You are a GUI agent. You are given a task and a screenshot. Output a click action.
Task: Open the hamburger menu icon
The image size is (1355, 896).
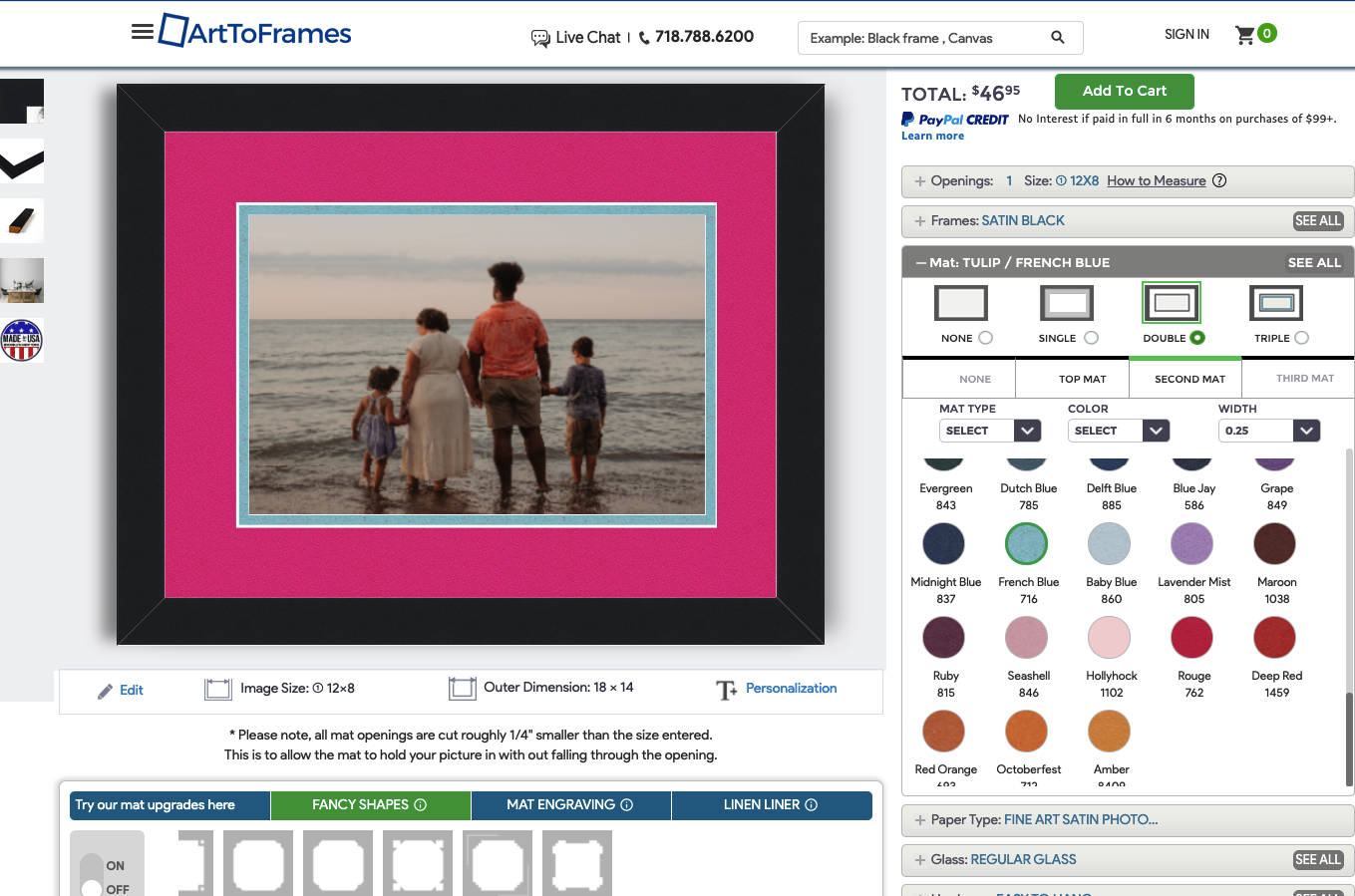click(x=143, y=32)
